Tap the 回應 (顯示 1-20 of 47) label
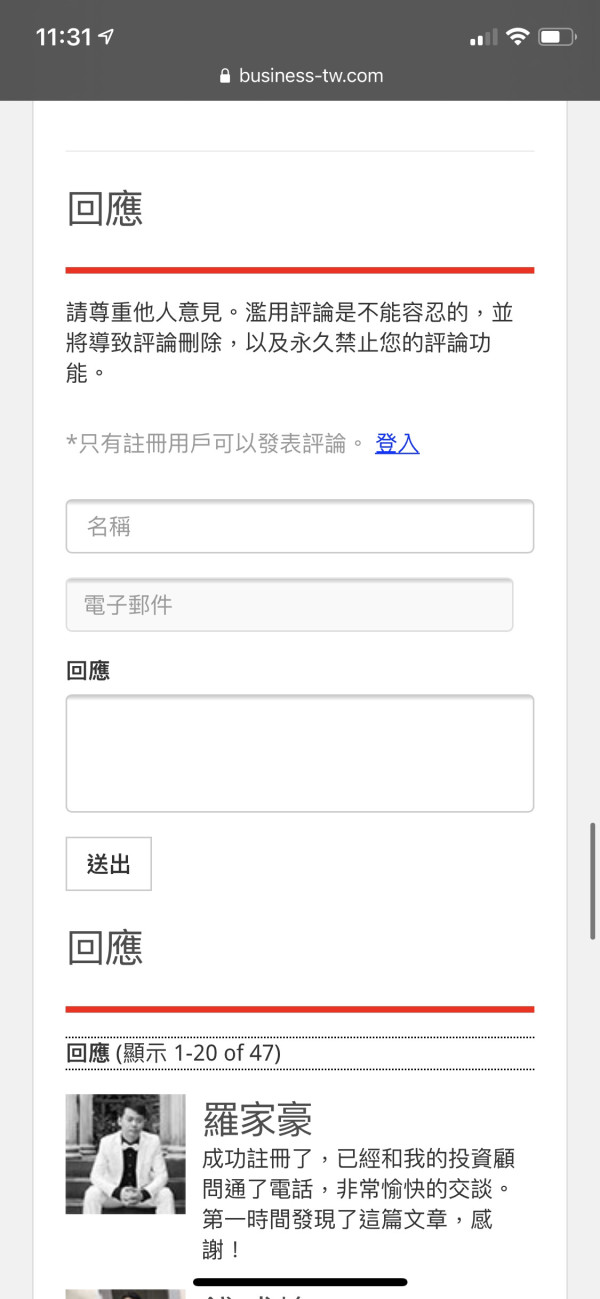 [173, 1053]
